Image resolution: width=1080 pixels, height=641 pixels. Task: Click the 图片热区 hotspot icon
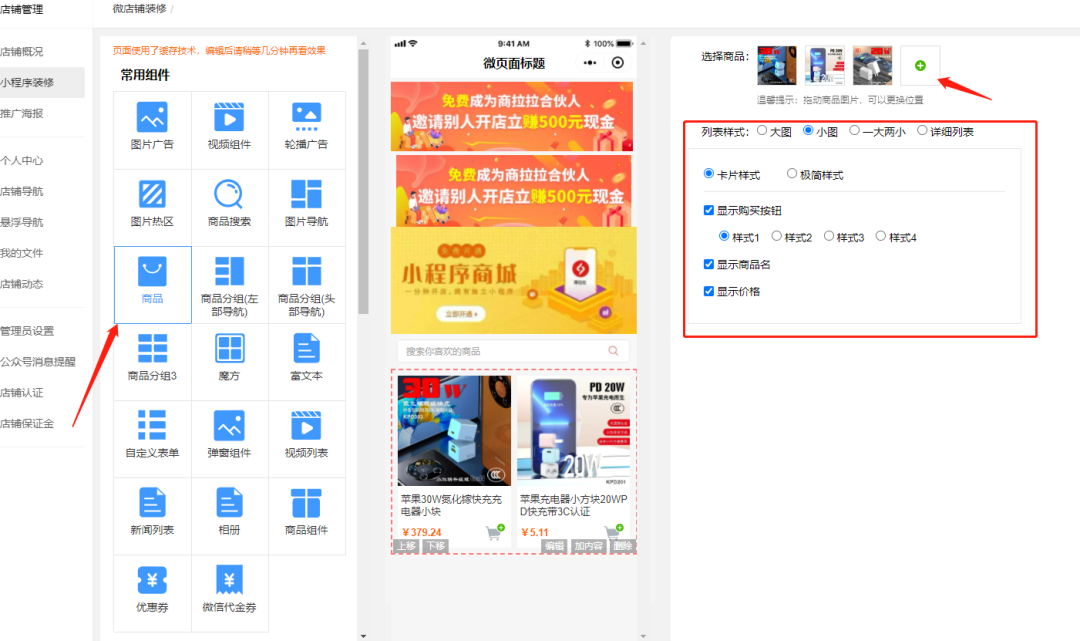click(152, 206)
